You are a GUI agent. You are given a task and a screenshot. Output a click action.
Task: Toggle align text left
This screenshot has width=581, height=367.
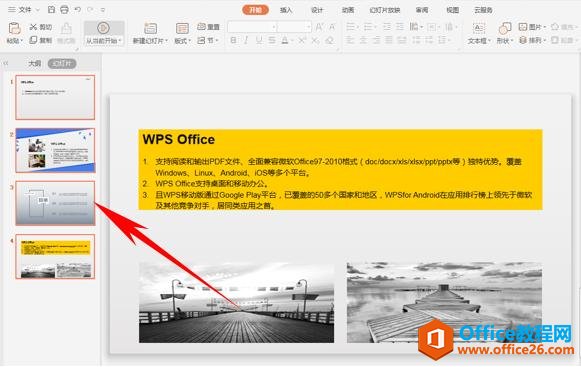[350, 40]
